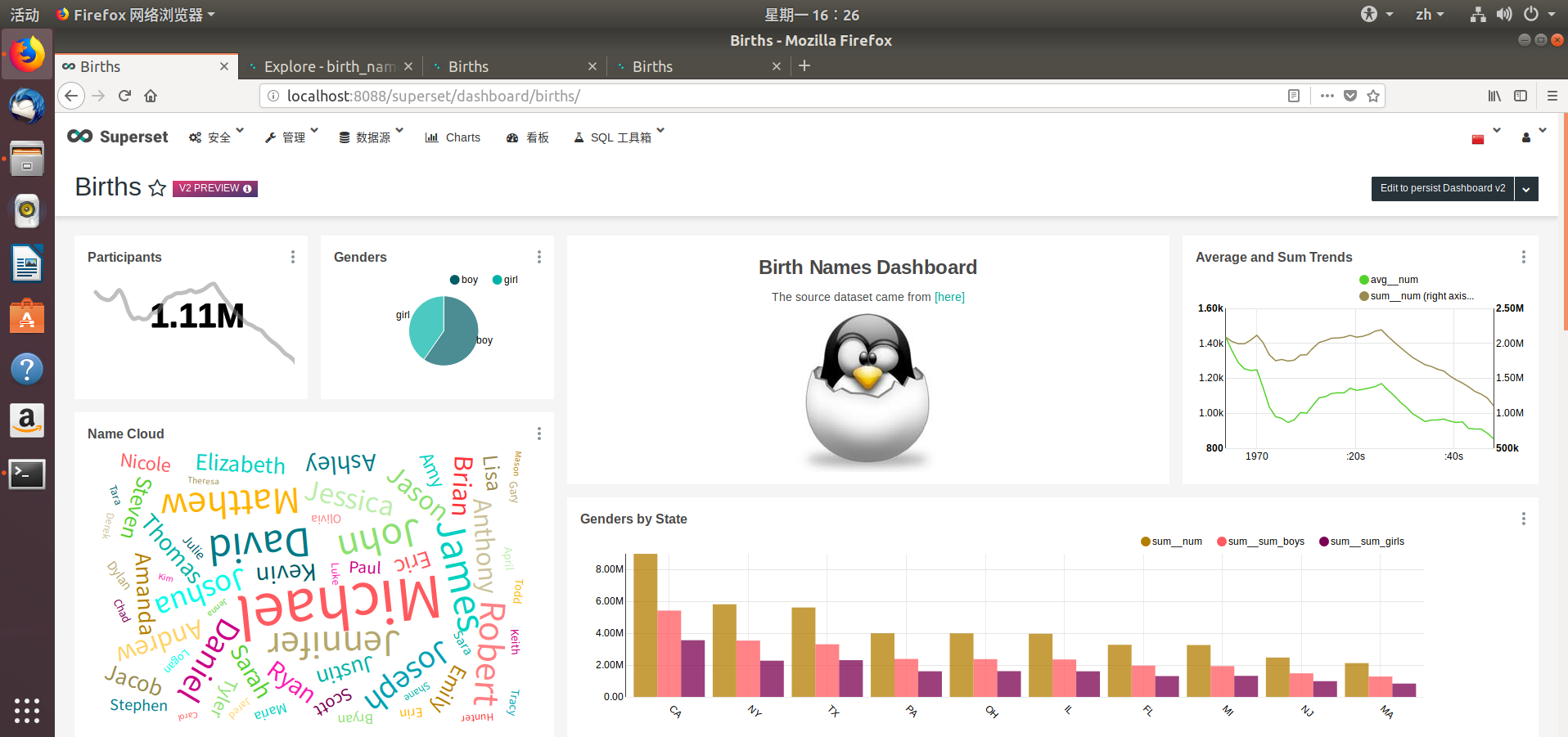Screen dimensions: 1568x737
Task: Go to Firefox home page
Action: click(151, 96)
